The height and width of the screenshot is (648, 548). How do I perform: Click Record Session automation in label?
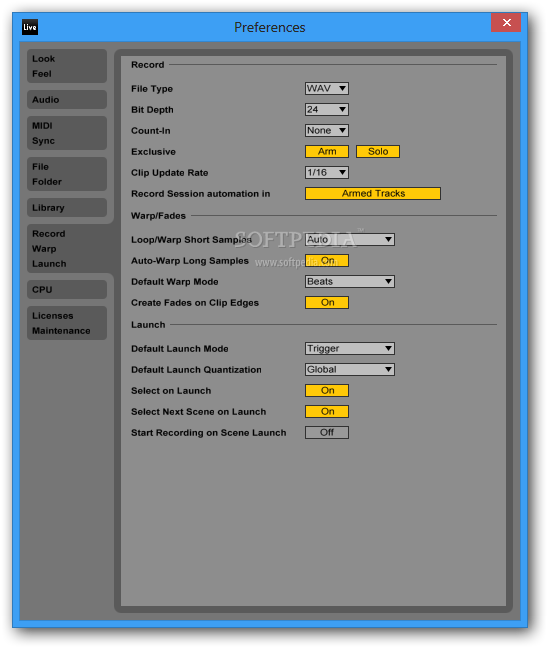[x=200, y=194]
